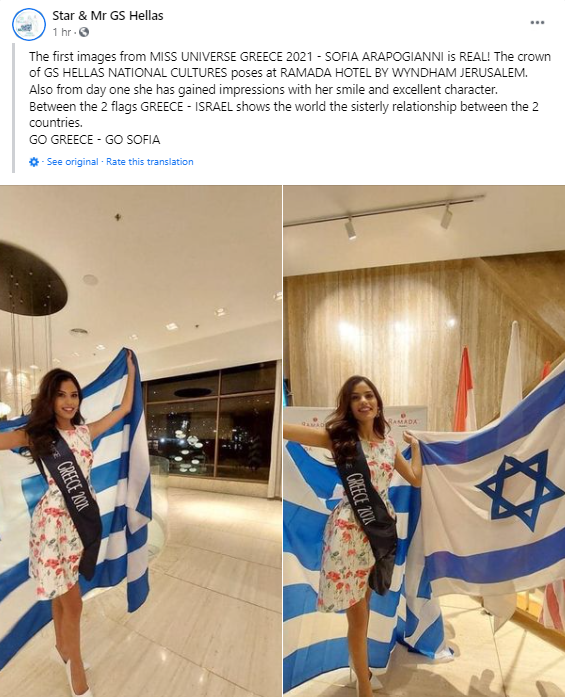The image size is (565, 697).
Task: Open the left photo with the Greek flag
Action: pos(140,441)
